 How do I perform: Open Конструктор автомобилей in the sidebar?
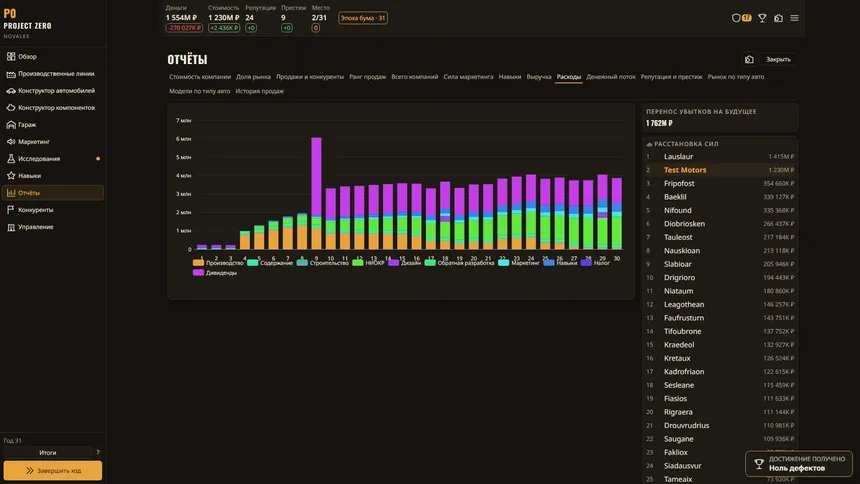coord(52,91)
